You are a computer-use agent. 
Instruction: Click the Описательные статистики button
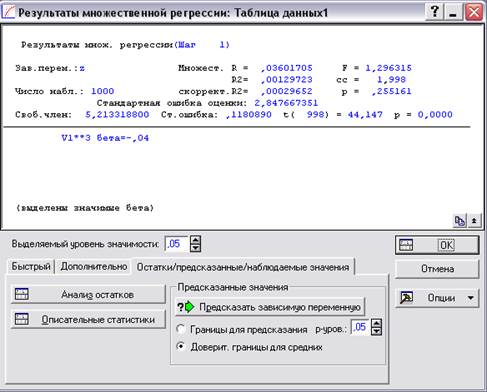click(x=88, y=320)
